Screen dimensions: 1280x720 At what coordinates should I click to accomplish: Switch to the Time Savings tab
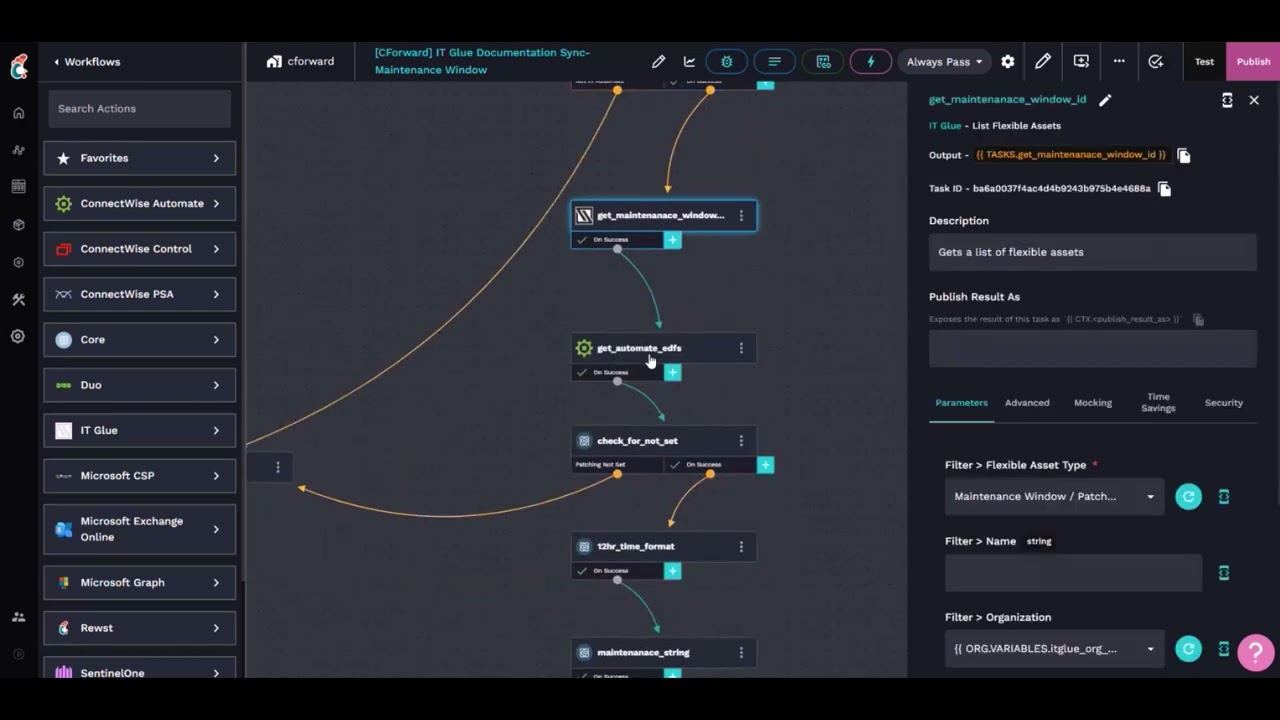(1158, 403)
